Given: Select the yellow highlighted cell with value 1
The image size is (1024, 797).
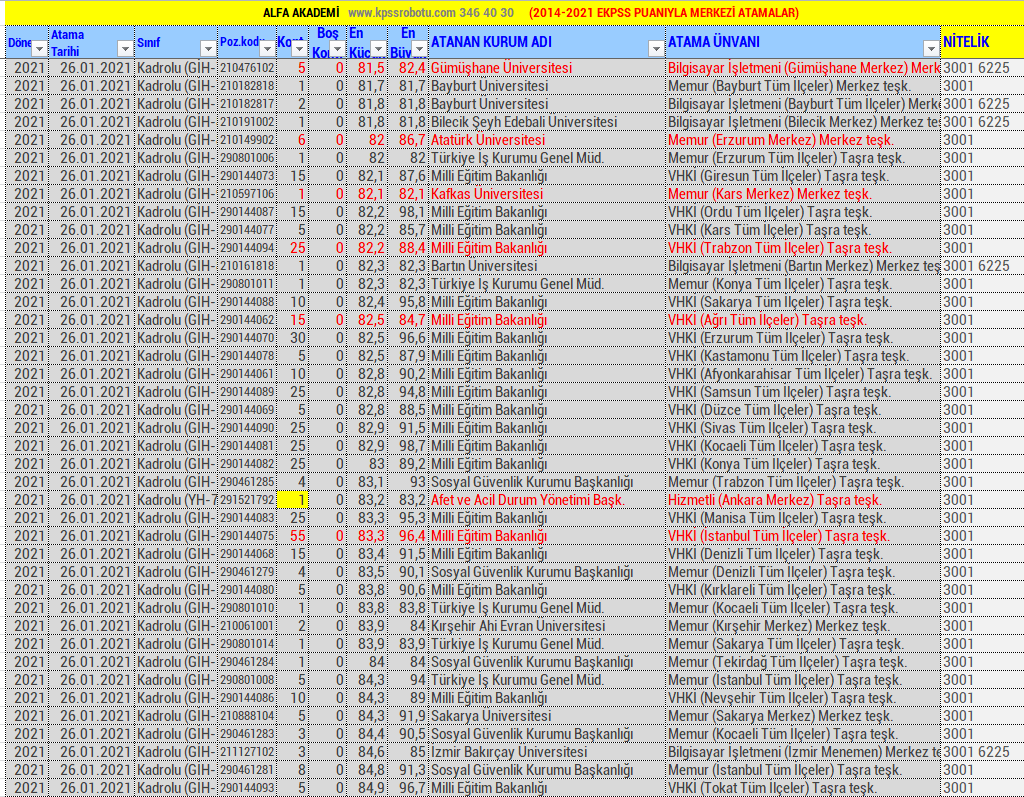Looking at the screenshot, I should pyautogui.click(x=292, y=500).
